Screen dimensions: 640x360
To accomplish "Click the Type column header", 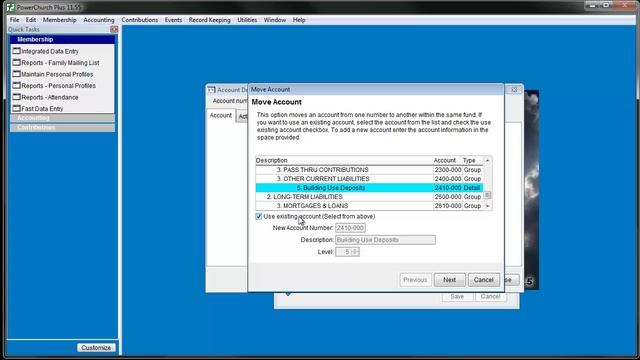I will point(472,160).
